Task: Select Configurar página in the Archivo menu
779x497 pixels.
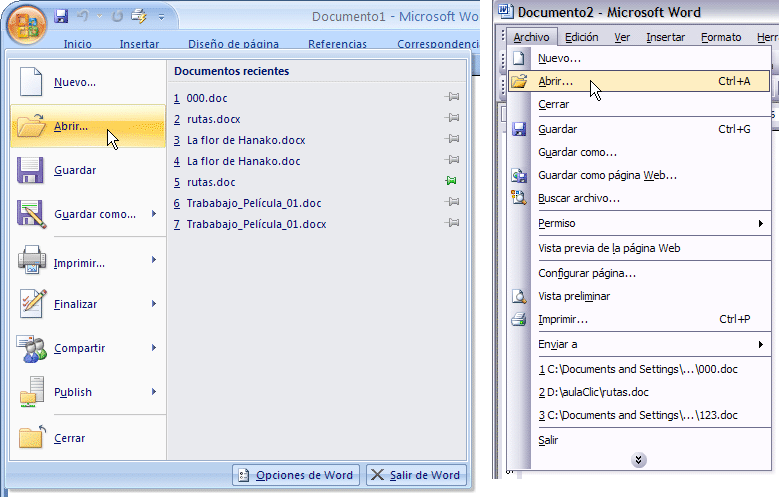Action: (x=587, y=273)
